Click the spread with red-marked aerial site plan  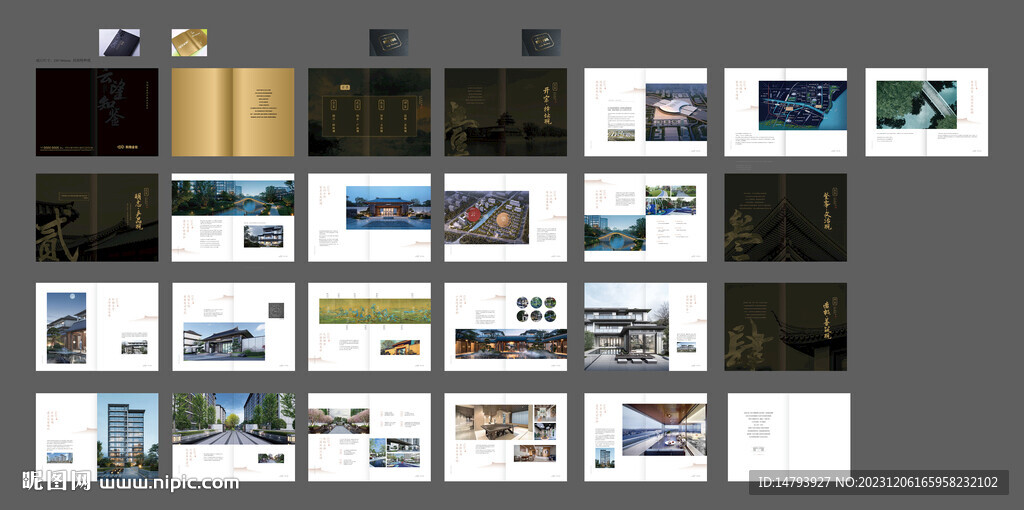[x=505, y=218]
